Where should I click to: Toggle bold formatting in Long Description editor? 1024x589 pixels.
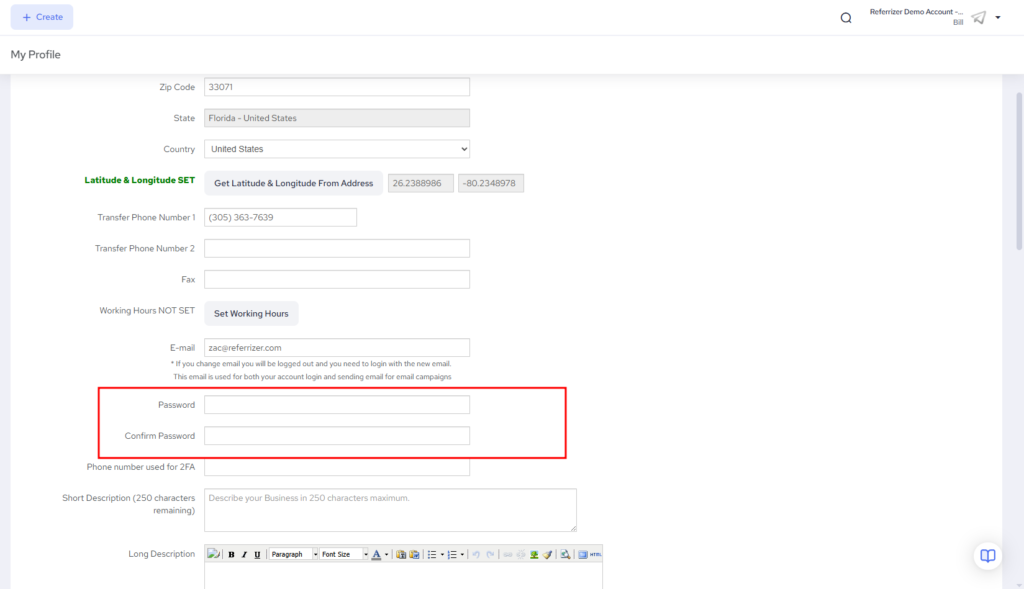pos(231,554)
